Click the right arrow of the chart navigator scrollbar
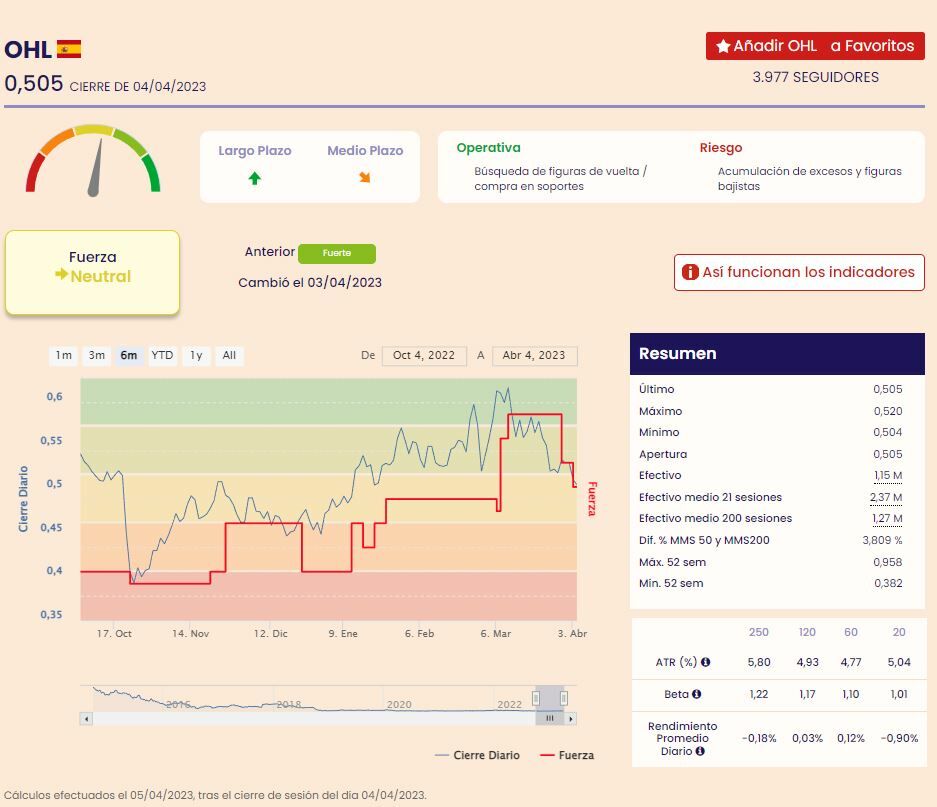 [x=571, y=719]
